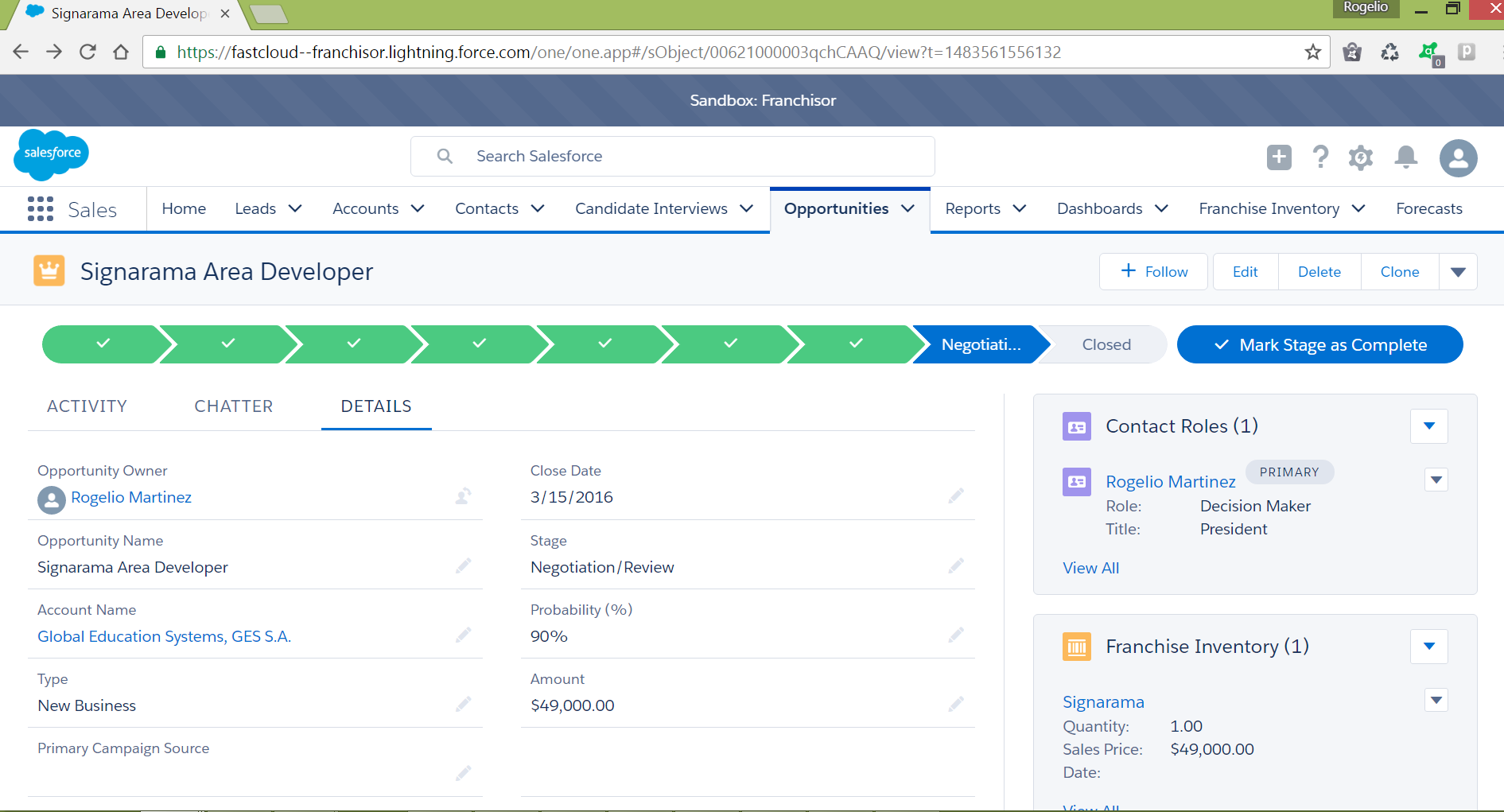Screen dimensions: 1504x812
Task: Edit Primary Campaign Source pencil icon
Action: (x=463, y=773)
